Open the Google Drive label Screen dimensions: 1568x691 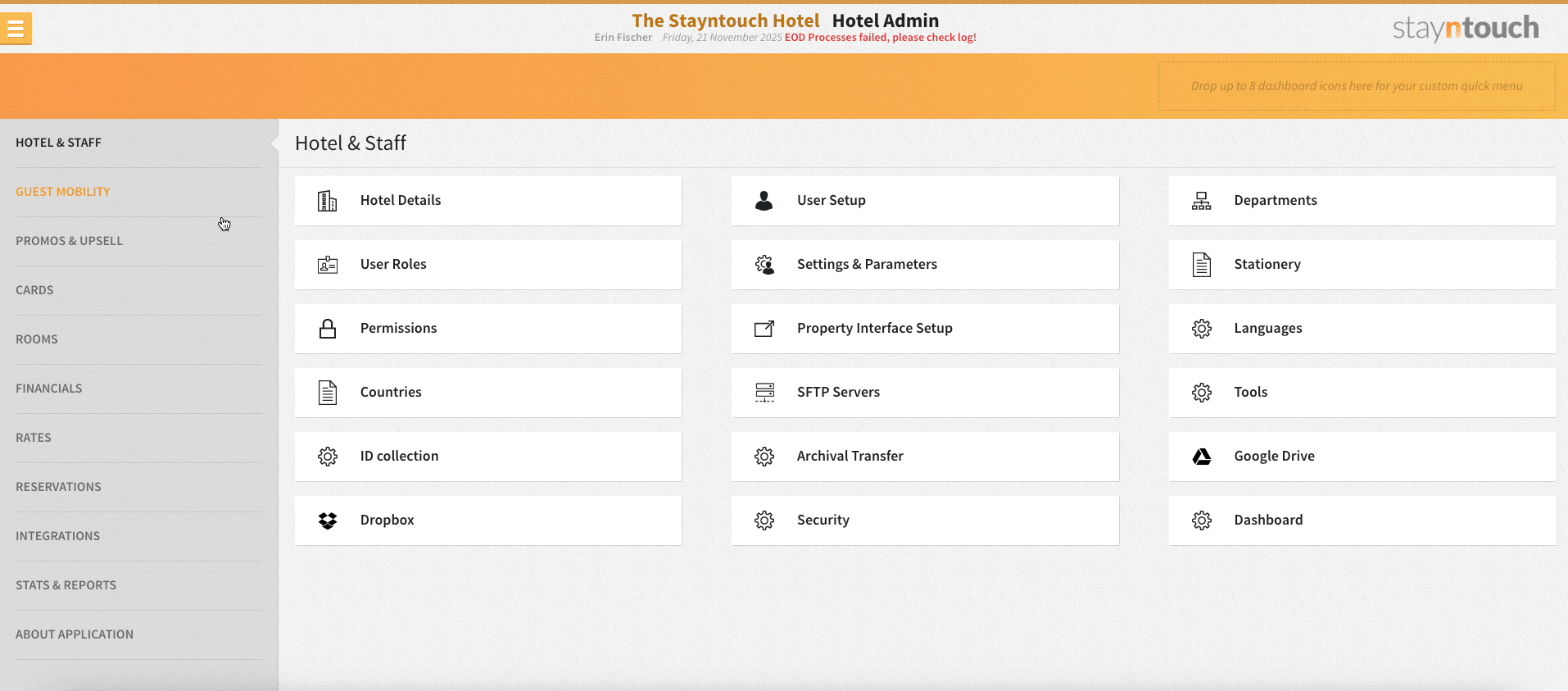point(1274,456)
